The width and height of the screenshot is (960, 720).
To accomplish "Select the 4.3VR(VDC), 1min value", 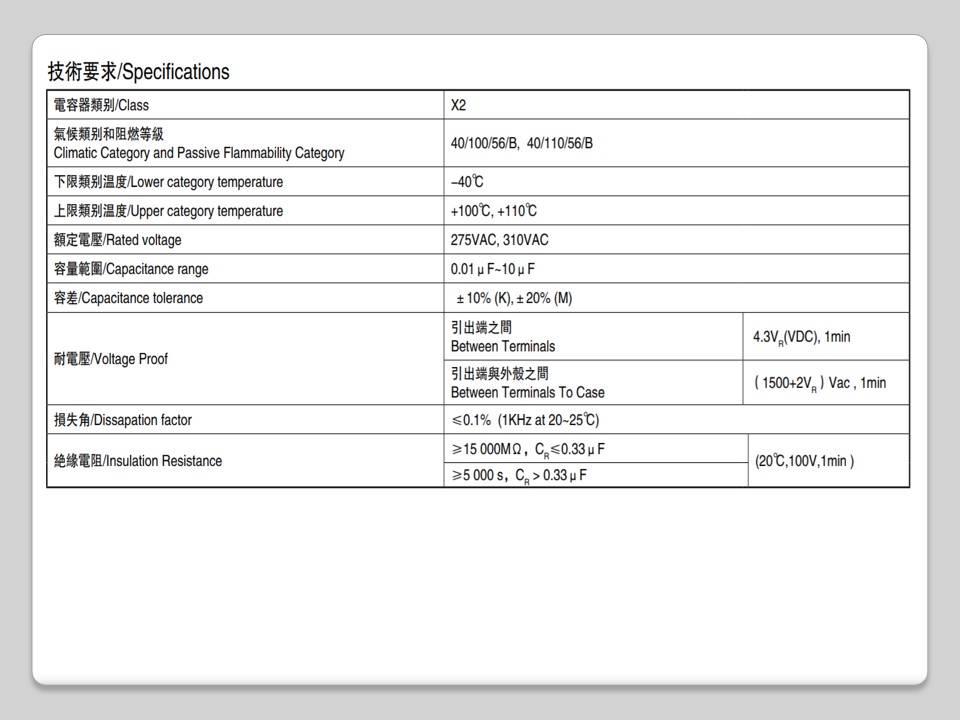I will 801,337.
